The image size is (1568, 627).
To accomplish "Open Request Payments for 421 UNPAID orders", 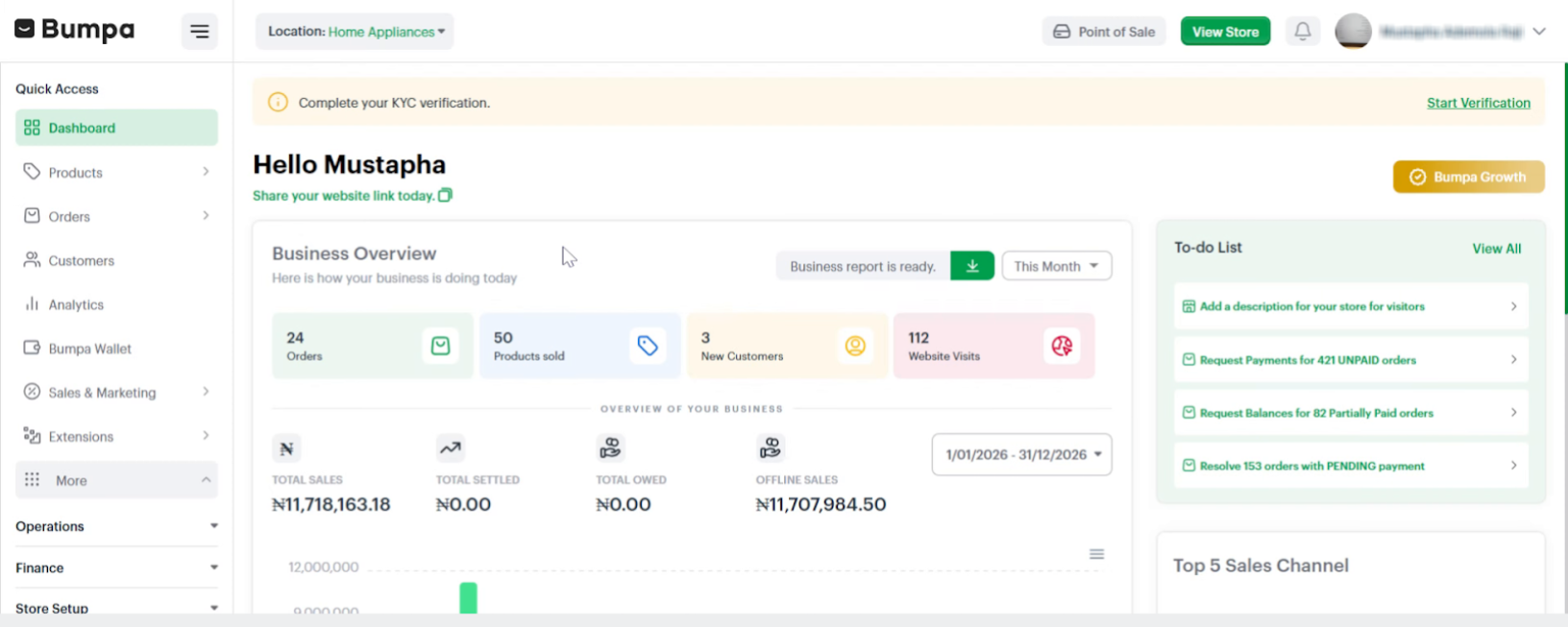I will pos(1351,359).
